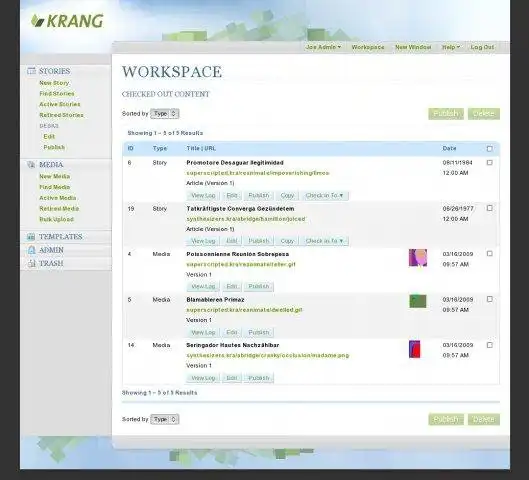Click View Log for Promotore Desaguar story
529x480 pixels.
point(203,196)
